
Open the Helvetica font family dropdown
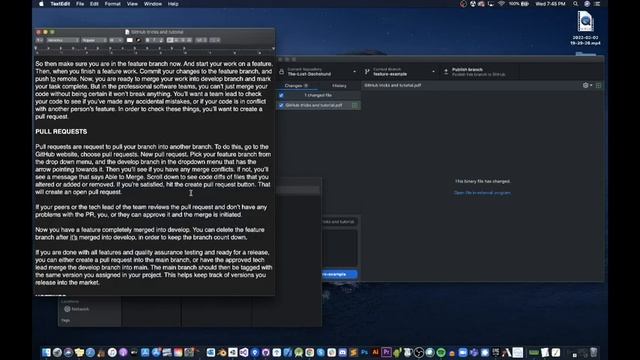point(63,40)
